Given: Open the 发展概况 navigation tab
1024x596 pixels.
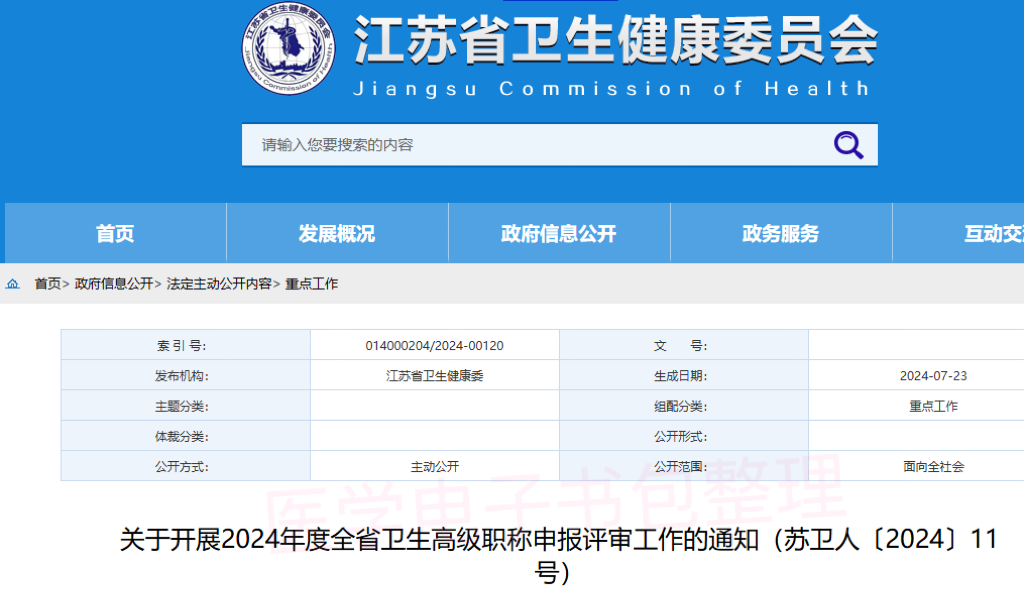Looking at the screenshot, I should (x=337, y=233).
